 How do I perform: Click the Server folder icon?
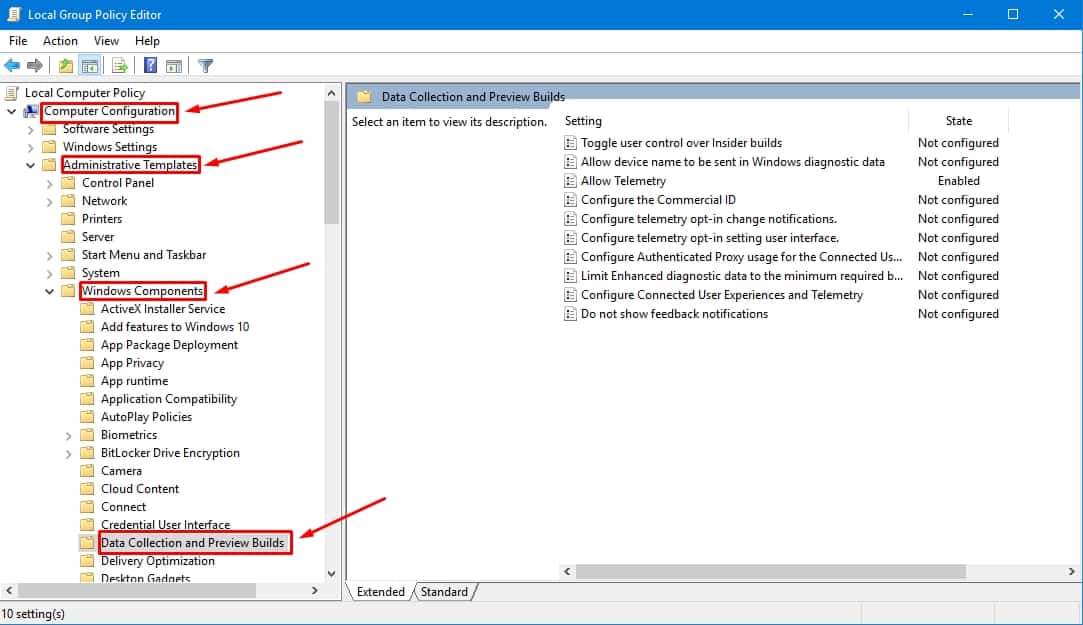tap(68, 237)
